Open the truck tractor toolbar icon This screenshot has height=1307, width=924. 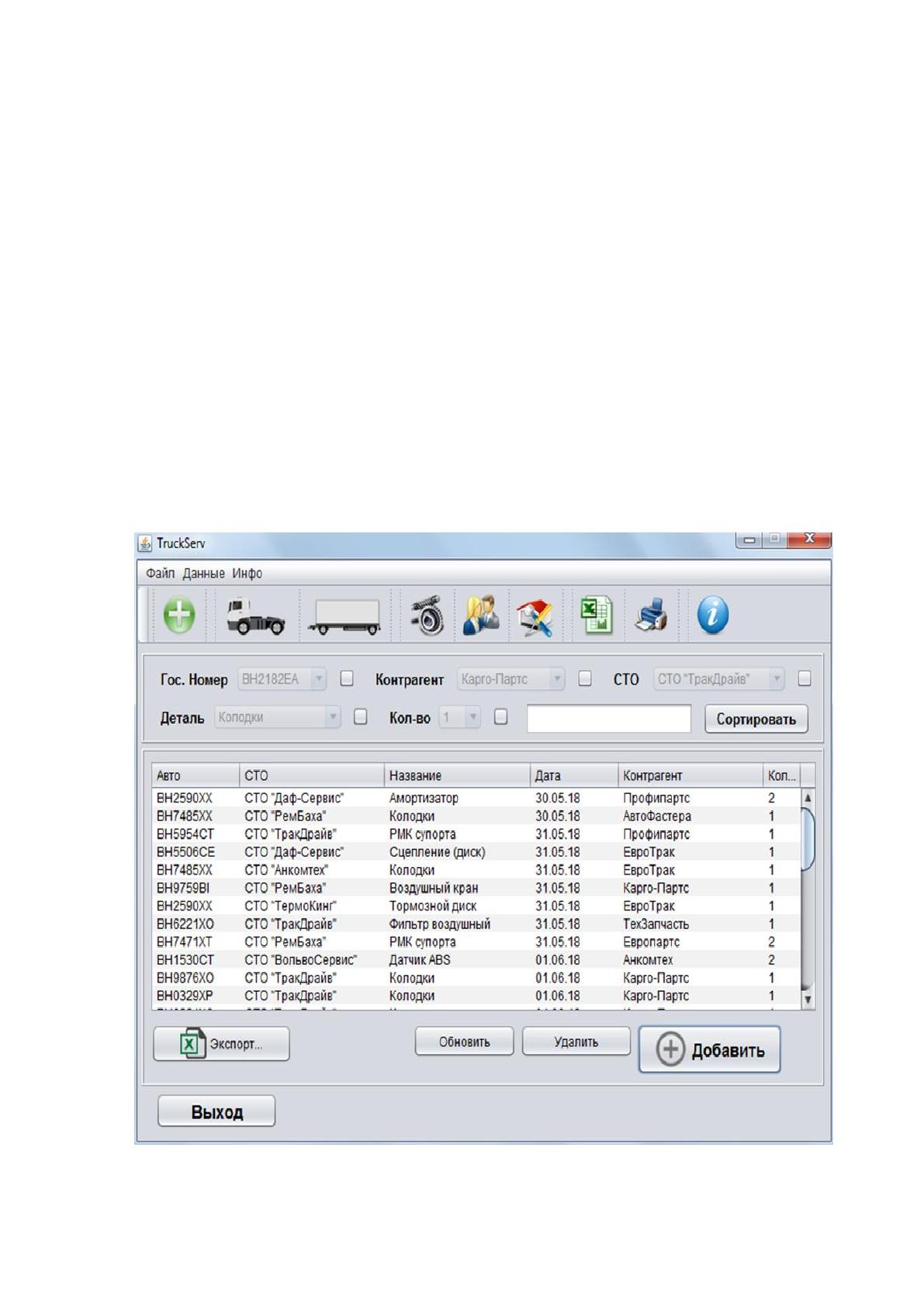coord(254,616)
